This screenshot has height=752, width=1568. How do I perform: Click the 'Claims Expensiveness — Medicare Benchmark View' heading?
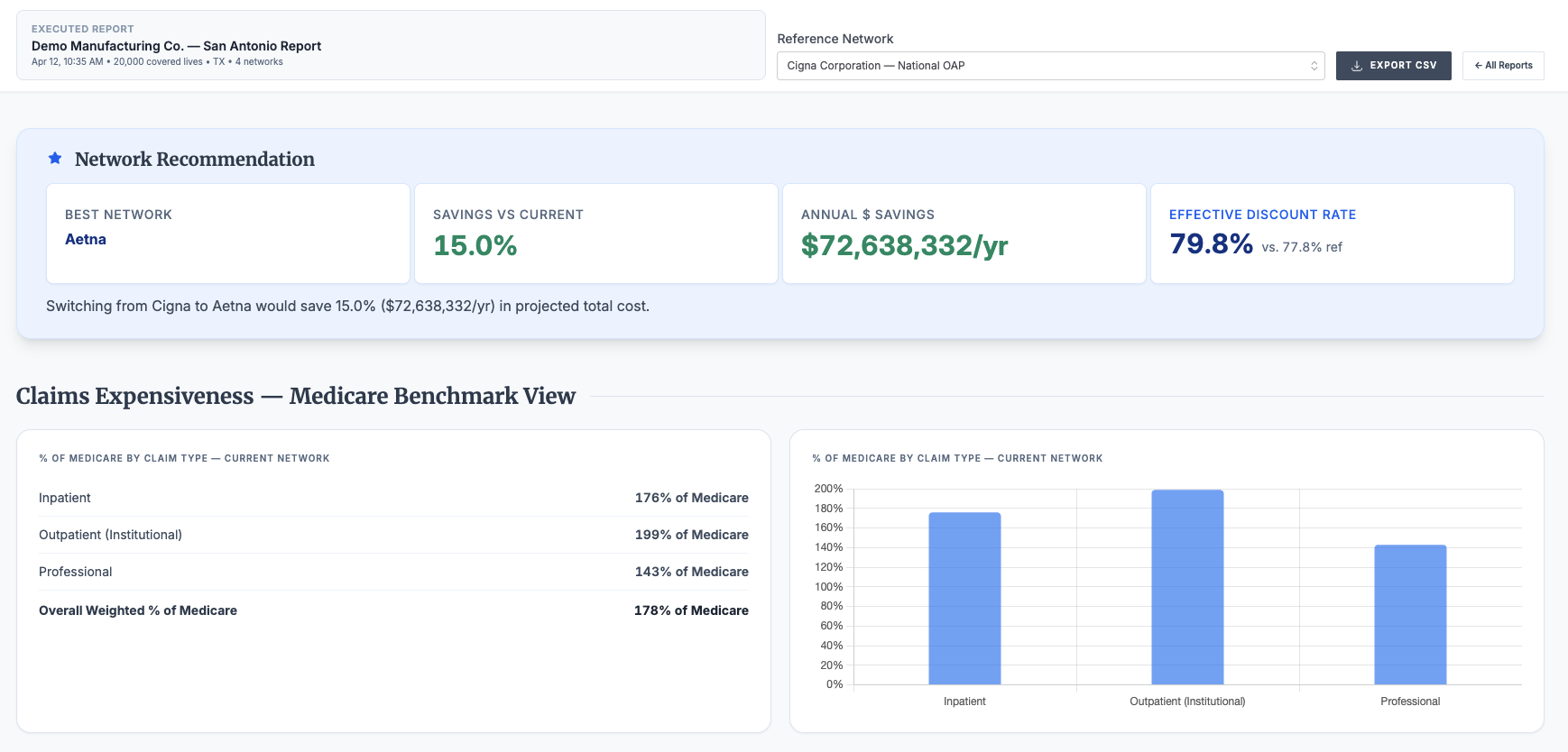pos(296,396)
